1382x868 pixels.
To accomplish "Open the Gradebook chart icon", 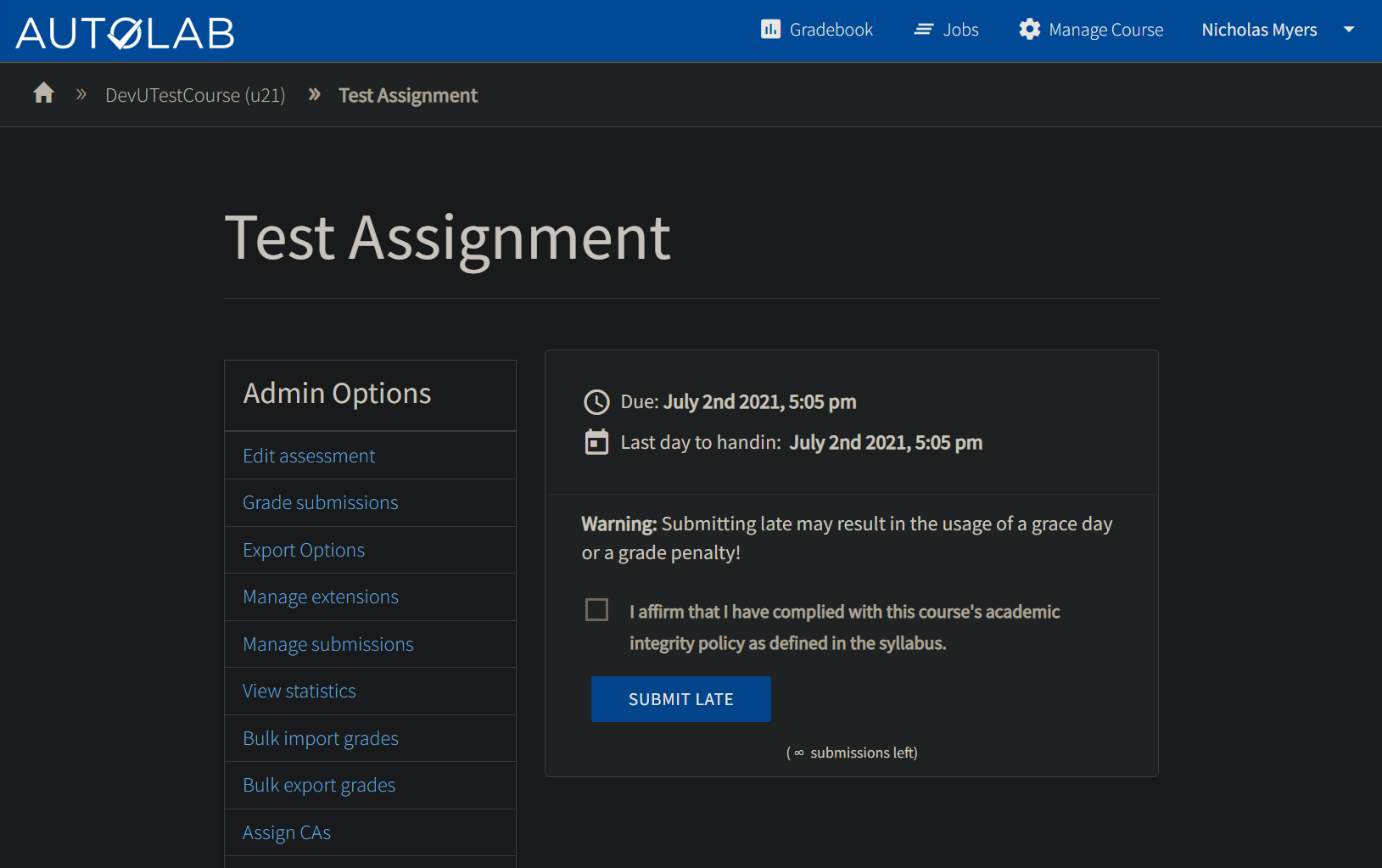I will tap(770, 30).
